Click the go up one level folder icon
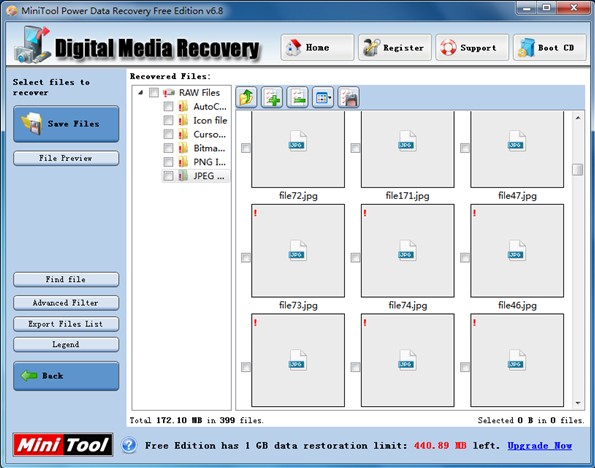 point(246,97)
